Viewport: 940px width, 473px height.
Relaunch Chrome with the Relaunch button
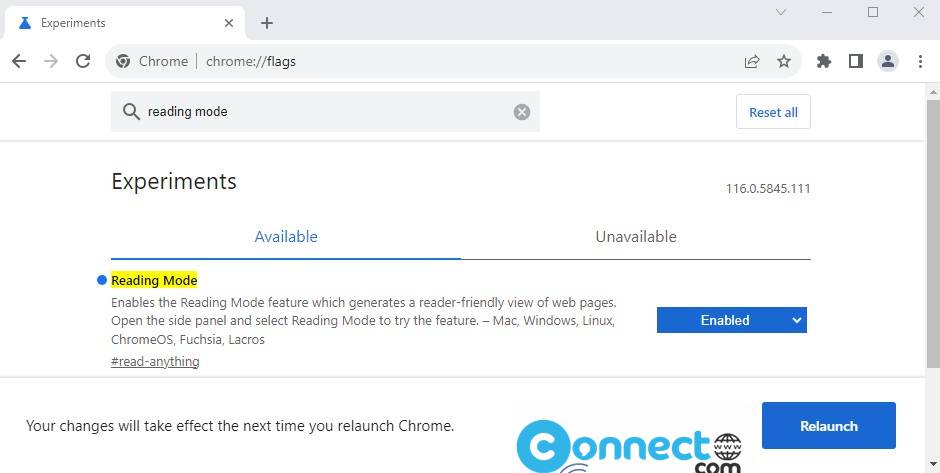tap(828, 426)
